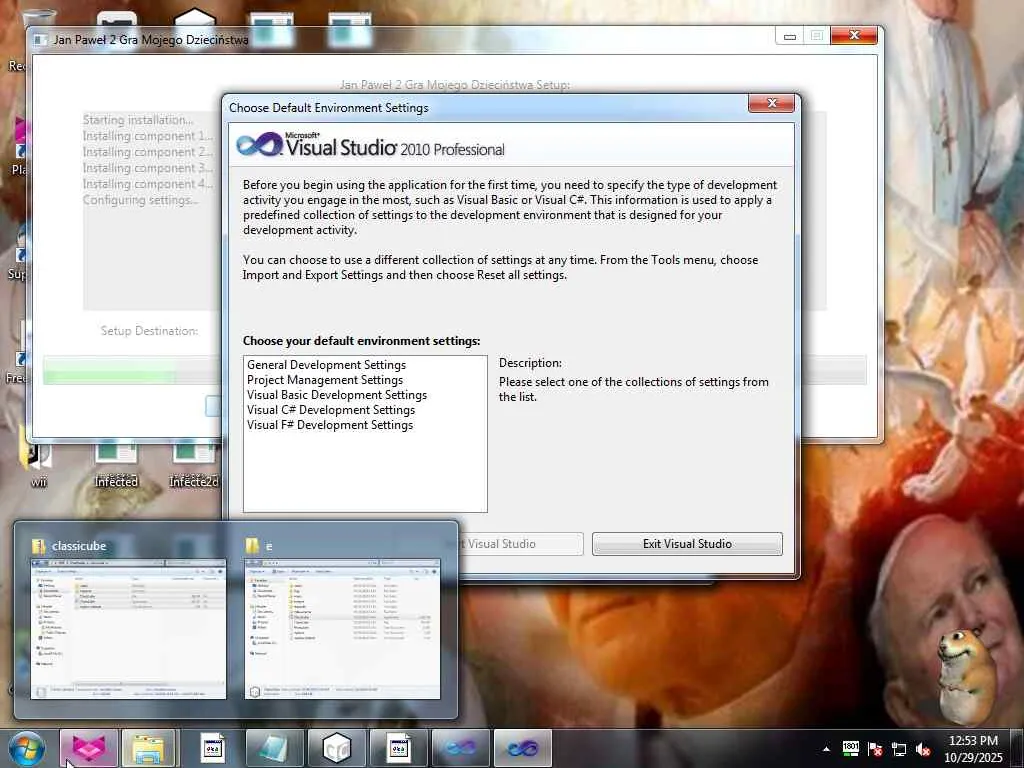Click the muted speaker volume tray icon
Image resolution: width=1024 pixels, height=768 pixels.
point(923,749)
